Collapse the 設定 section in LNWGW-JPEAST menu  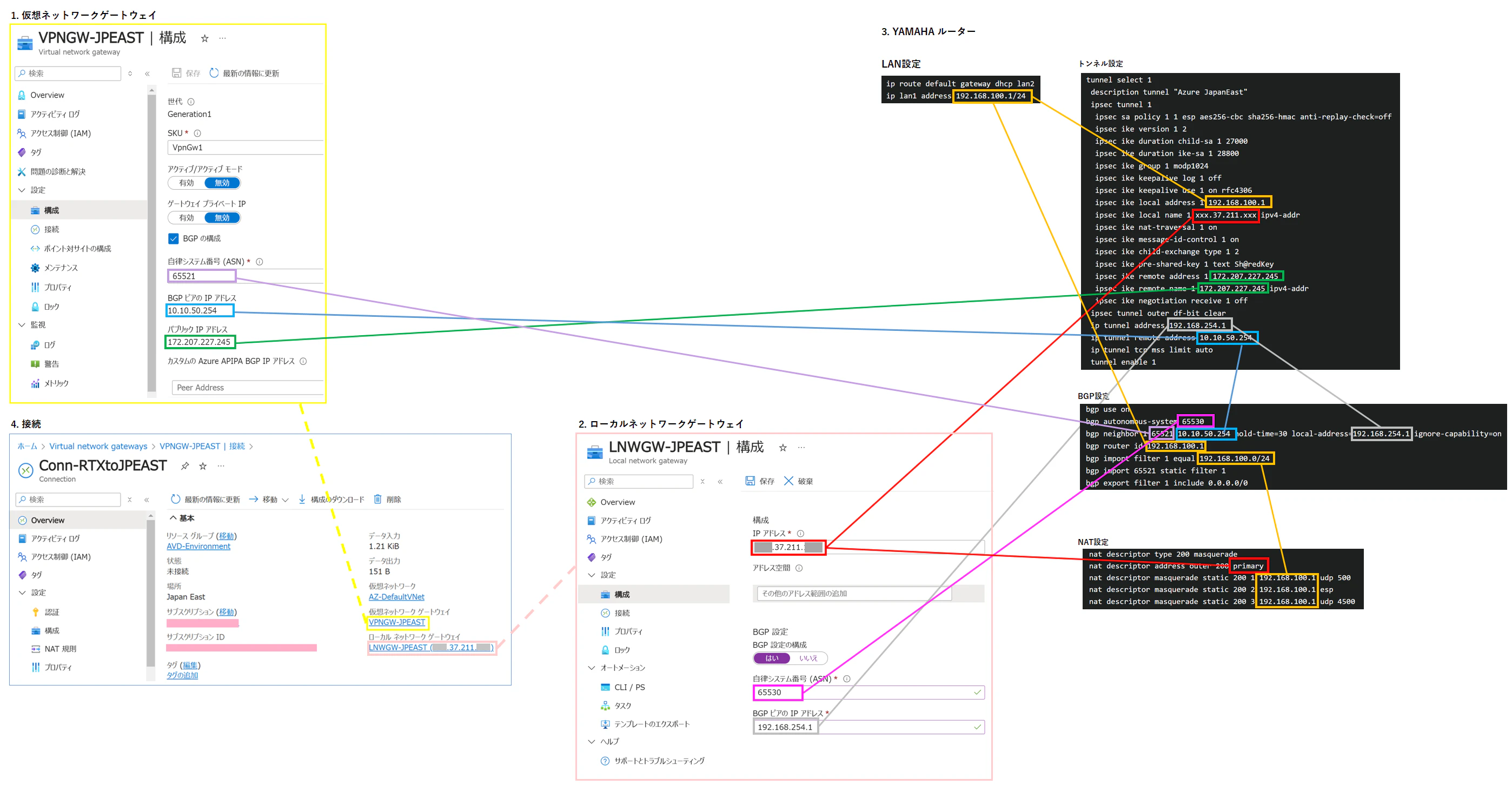[592, 575]
